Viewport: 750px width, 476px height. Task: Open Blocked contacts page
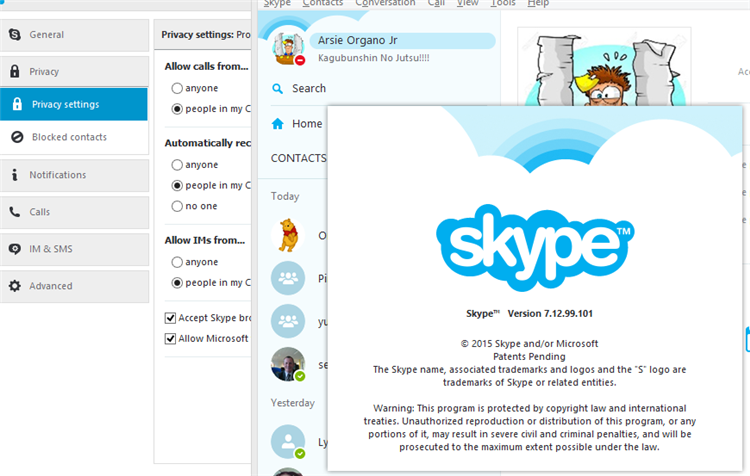[74, 137]
